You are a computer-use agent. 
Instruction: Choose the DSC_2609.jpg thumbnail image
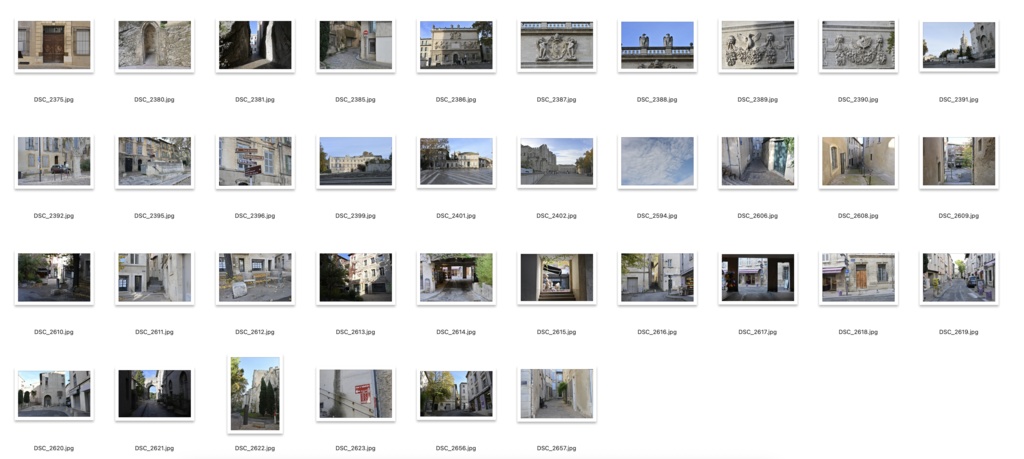click(959, 161)
